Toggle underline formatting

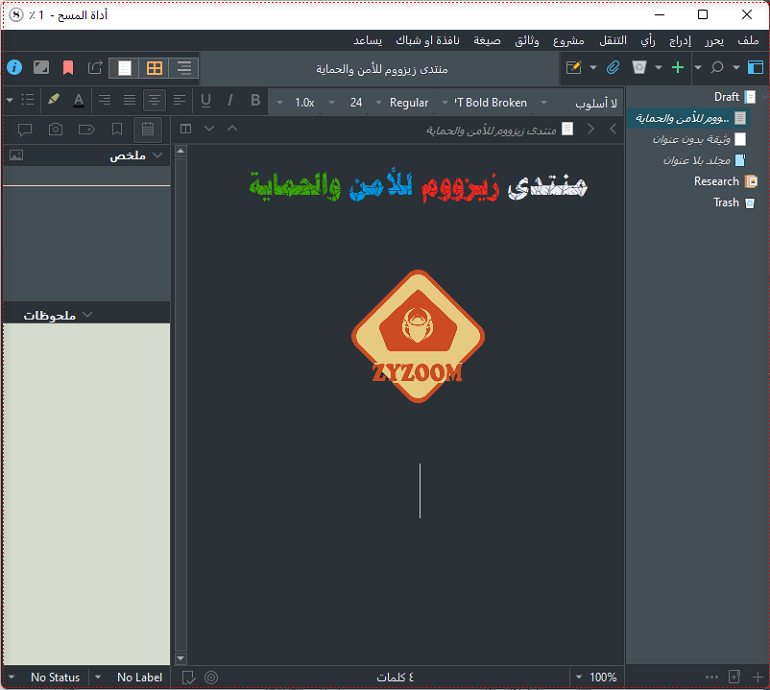(206, 100)
